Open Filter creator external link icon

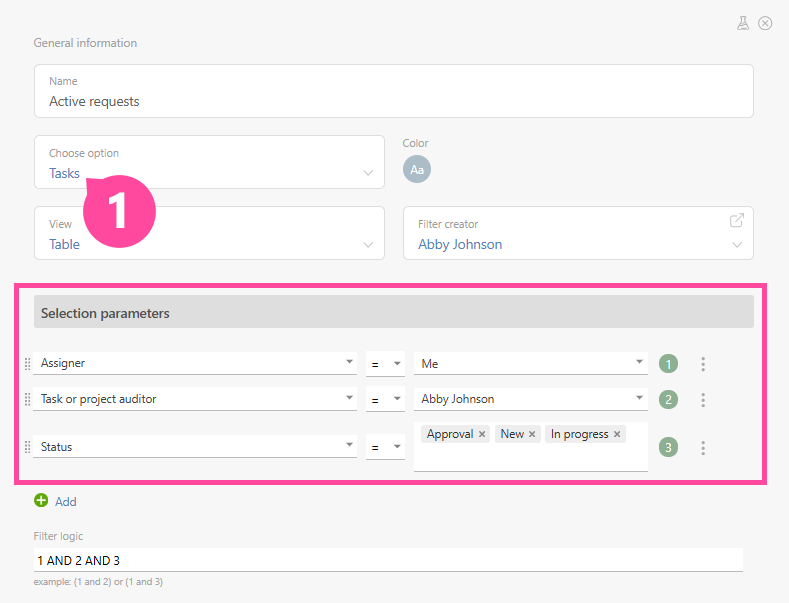737,220
